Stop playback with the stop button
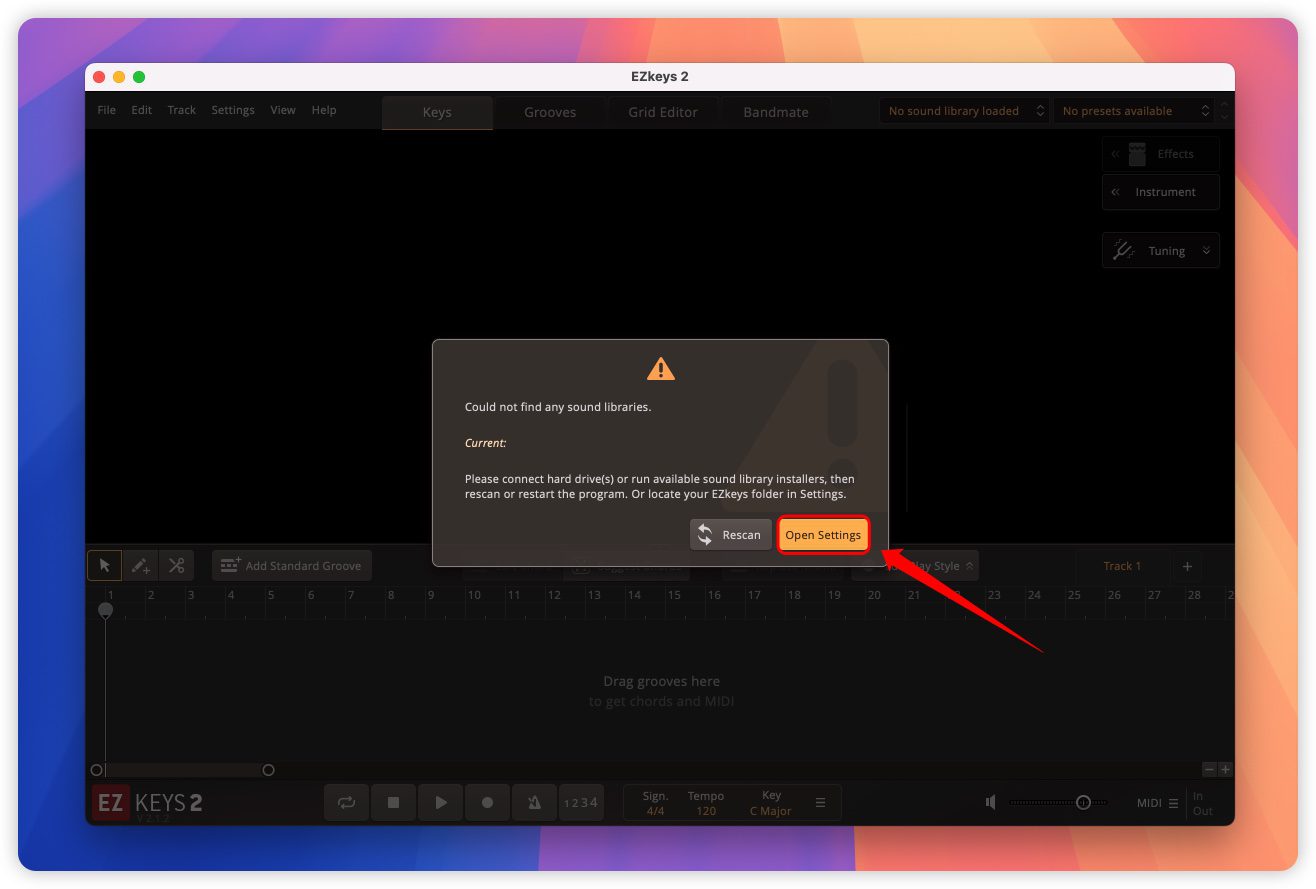This screenshot has height=889, width=1316. coord(394,802)
